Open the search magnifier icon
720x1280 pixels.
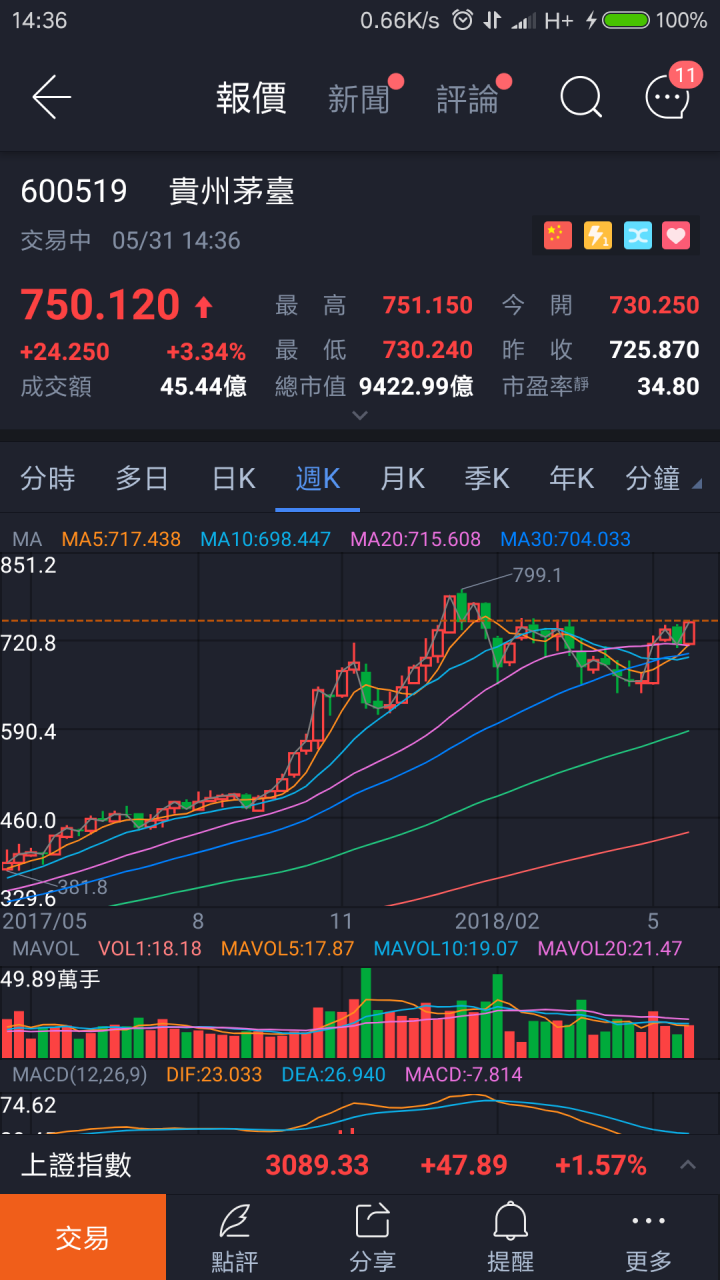(580, 97)
